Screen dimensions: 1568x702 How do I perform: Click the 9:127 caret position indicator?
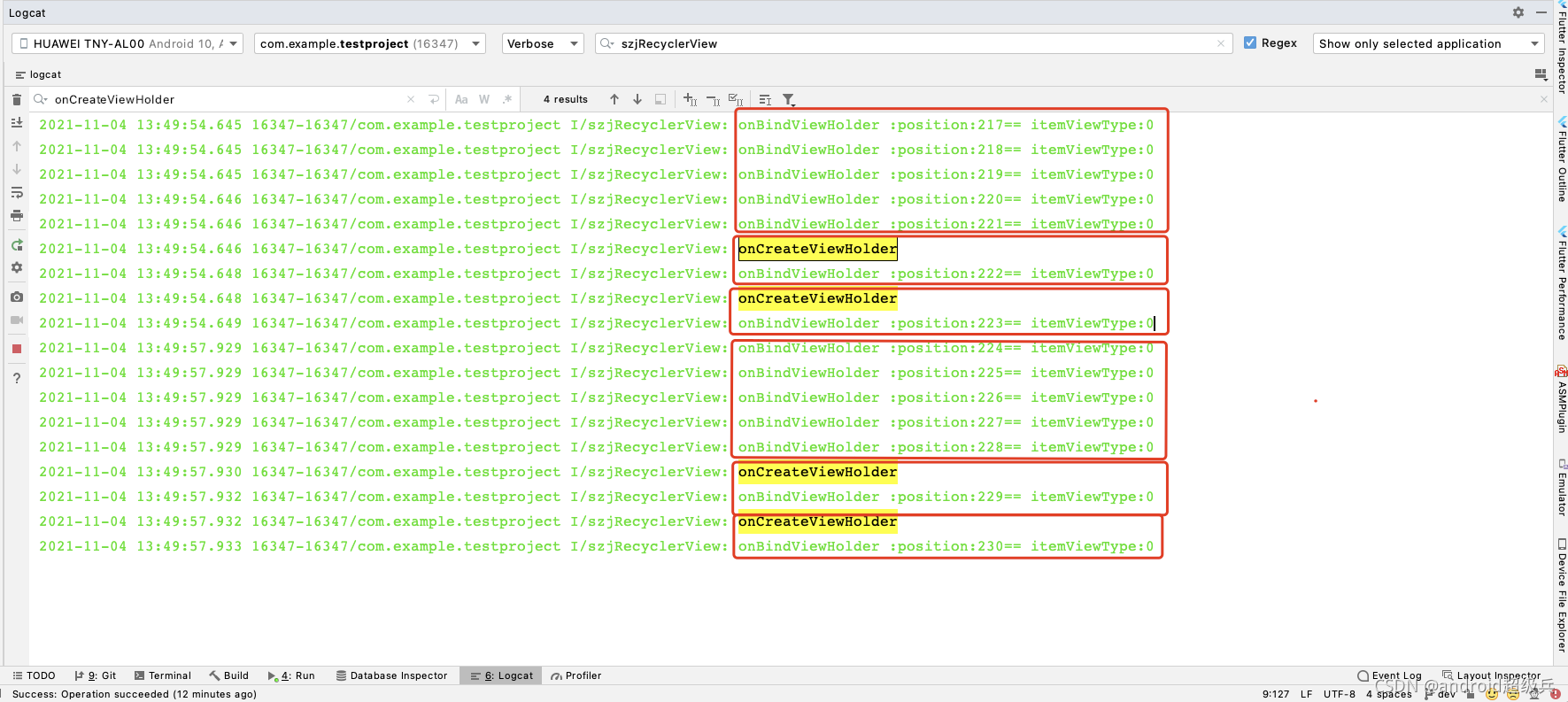point(1276,694)
